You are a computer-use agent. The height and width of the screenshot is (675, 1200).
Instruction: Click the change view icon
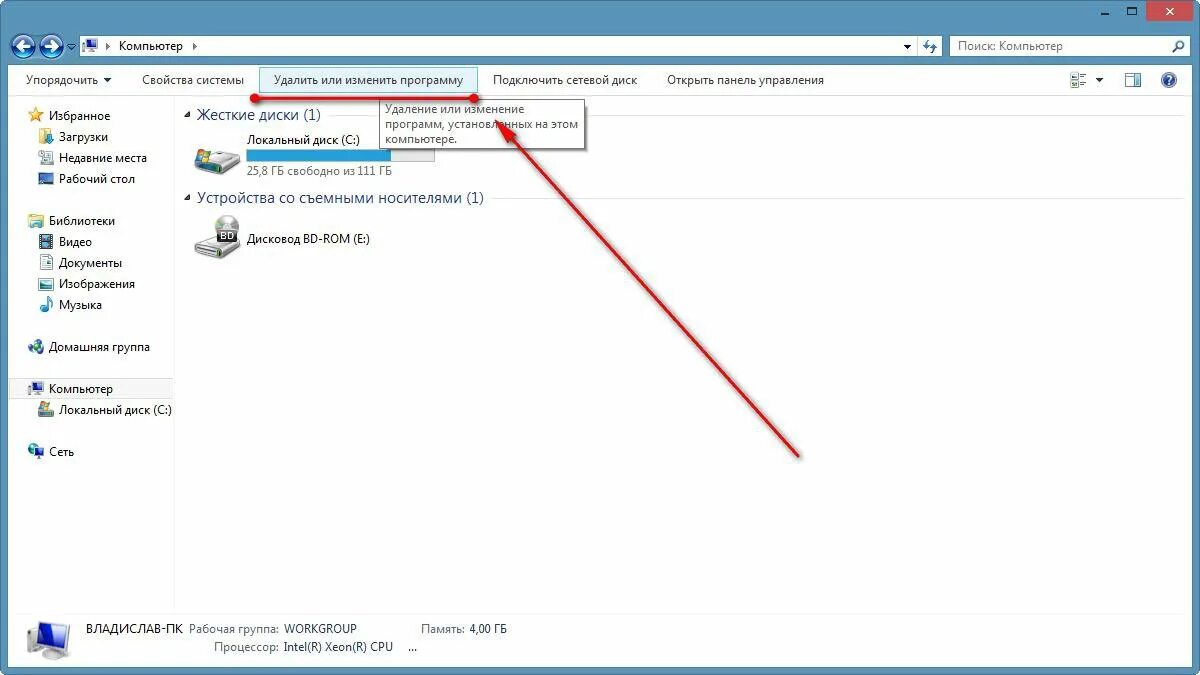coord(1078,80)
